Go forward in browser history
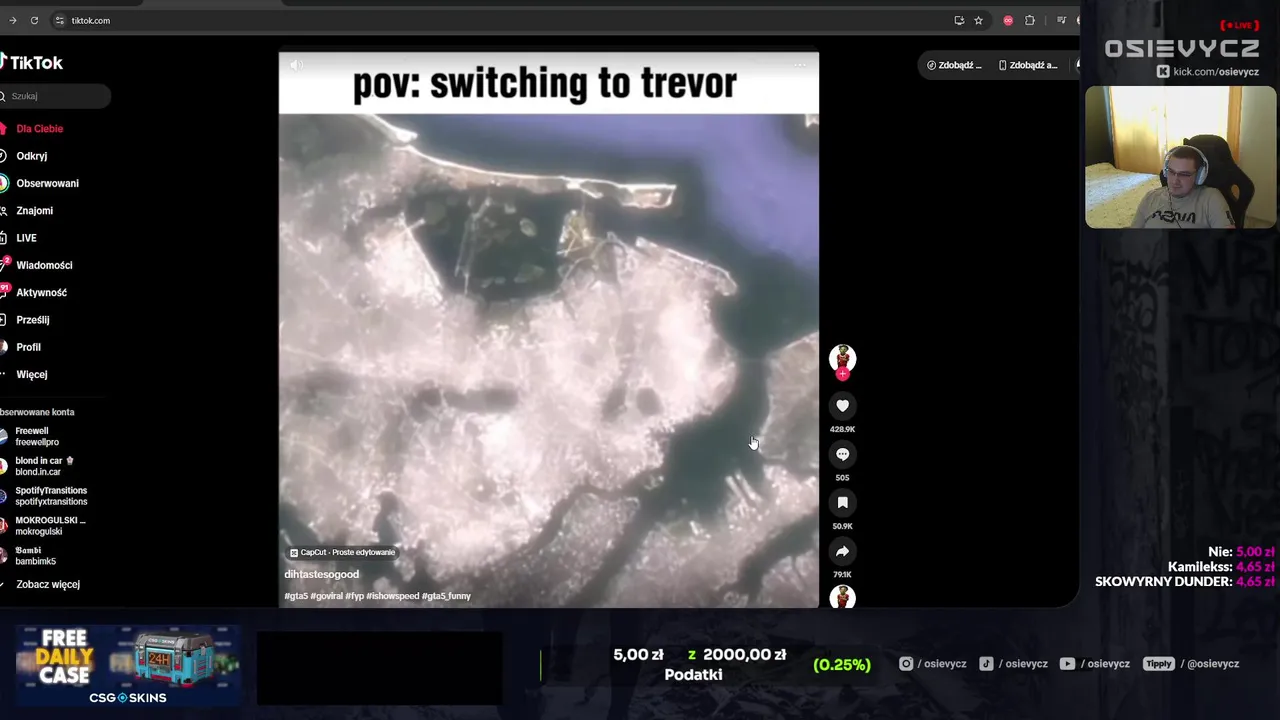Image resolution: width=1280 pixels, height=720 pixels. pyautogui.click(x=12, y=20)
